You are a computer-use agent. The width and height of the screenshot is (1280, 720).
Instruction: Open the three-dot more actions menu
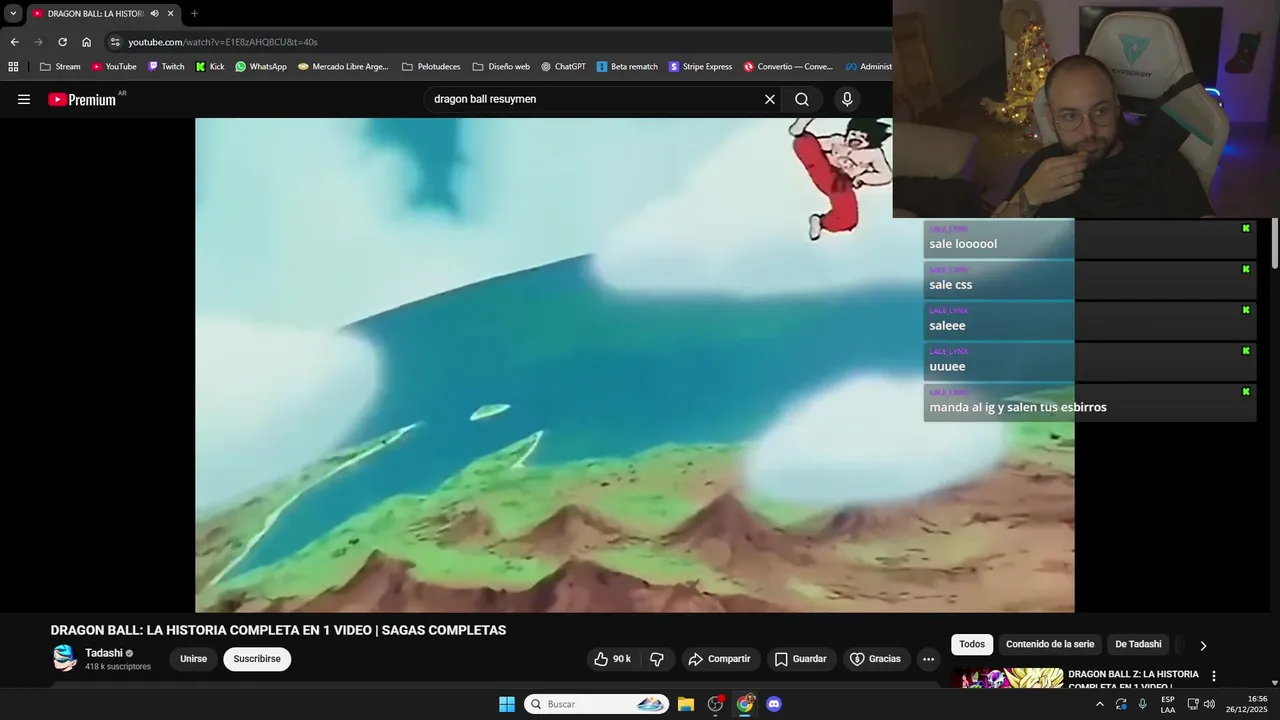(x=928, y=659)
